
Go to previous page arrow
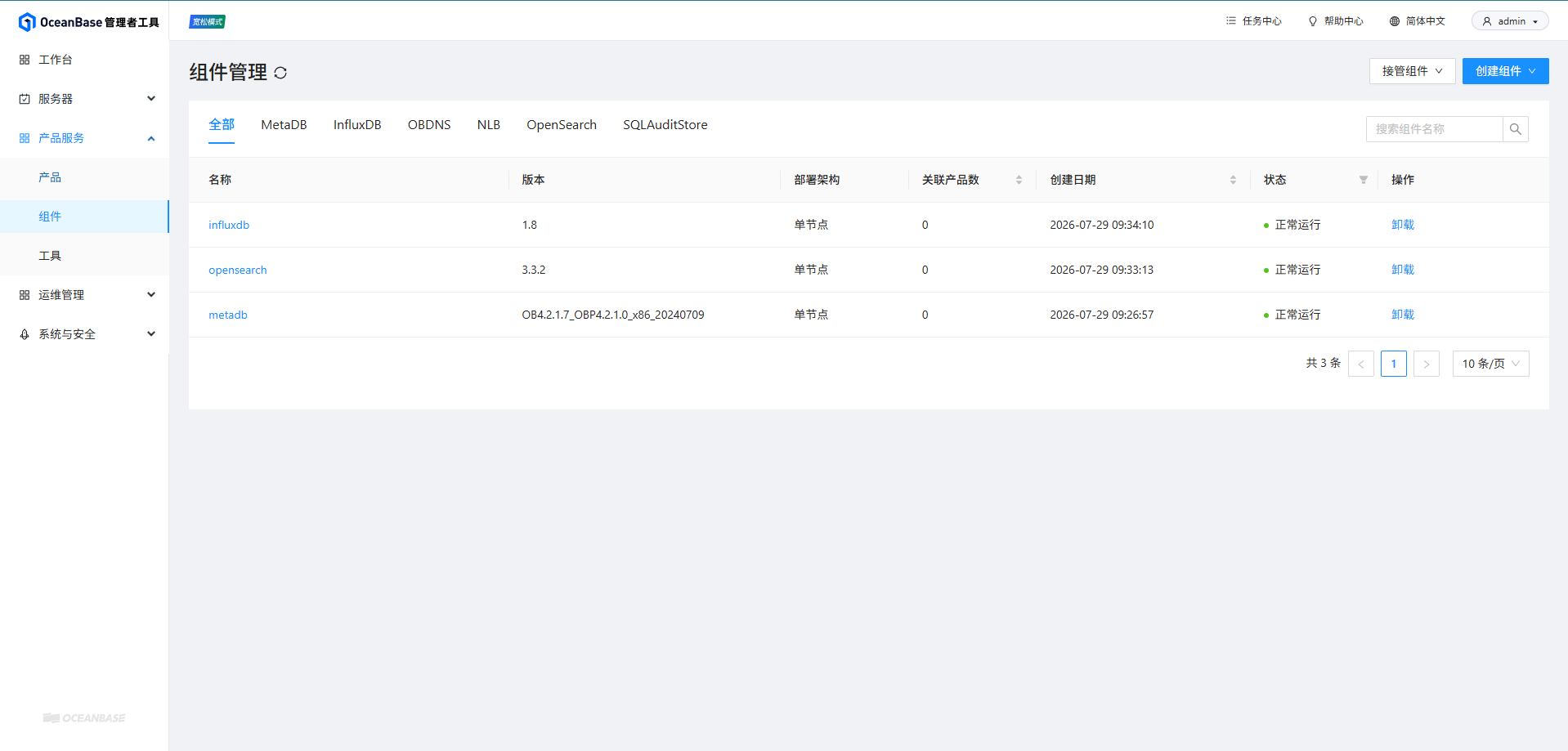(1361, 364)
